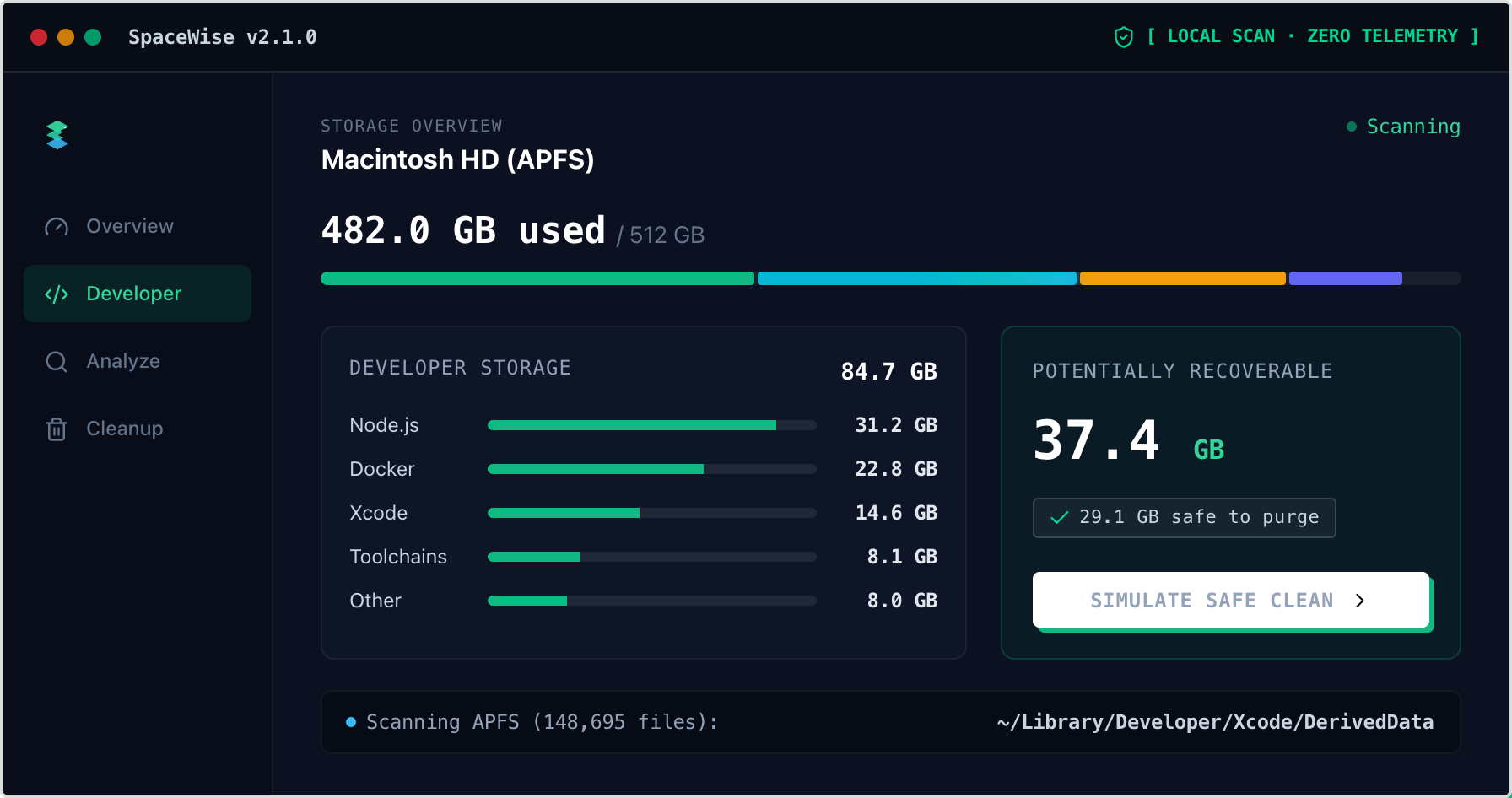Click the 29.1 GB safe to purge badge
Screen dimensions: 1512x798
point(1184,517)
